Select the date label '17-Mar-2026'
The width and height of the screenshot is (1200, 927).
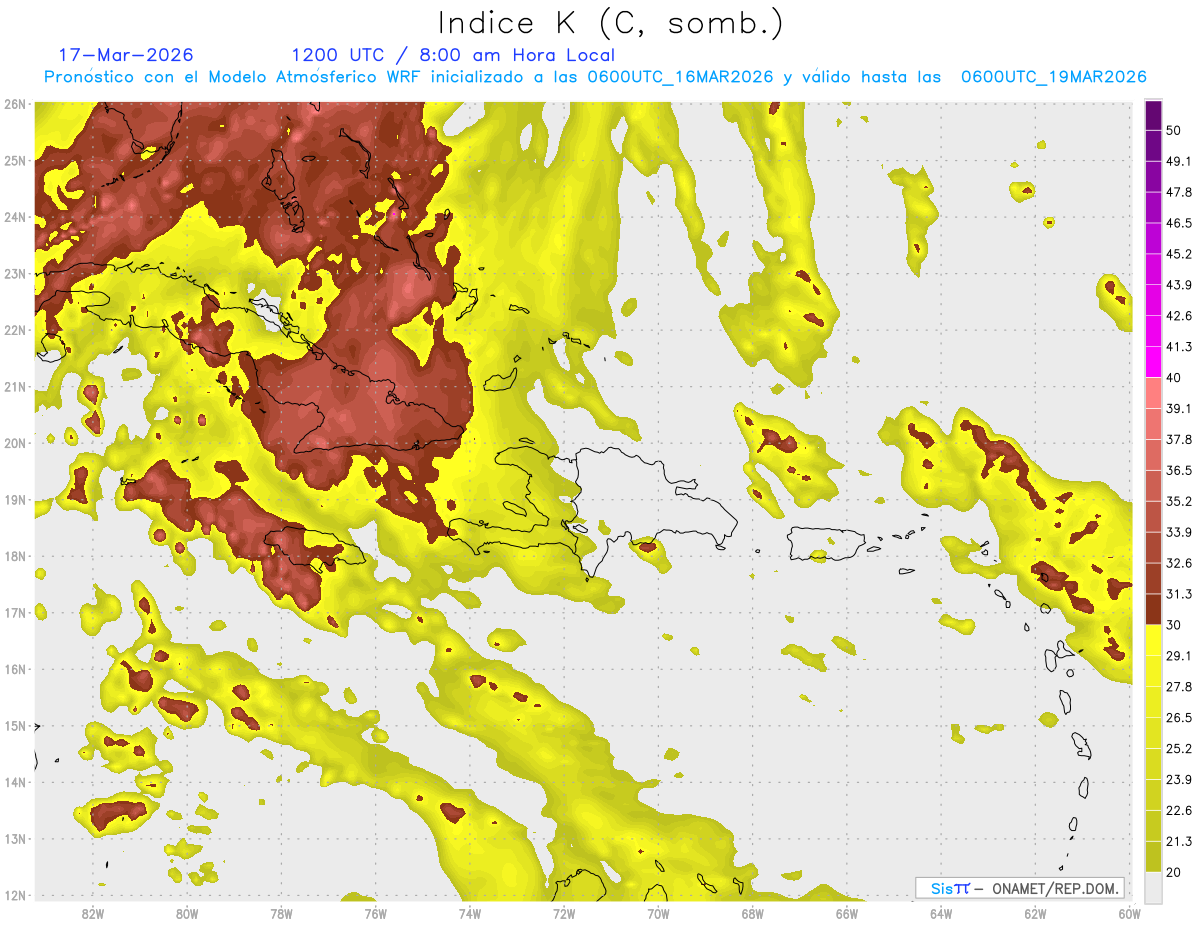pyautogui.click(x=126, y=55)
